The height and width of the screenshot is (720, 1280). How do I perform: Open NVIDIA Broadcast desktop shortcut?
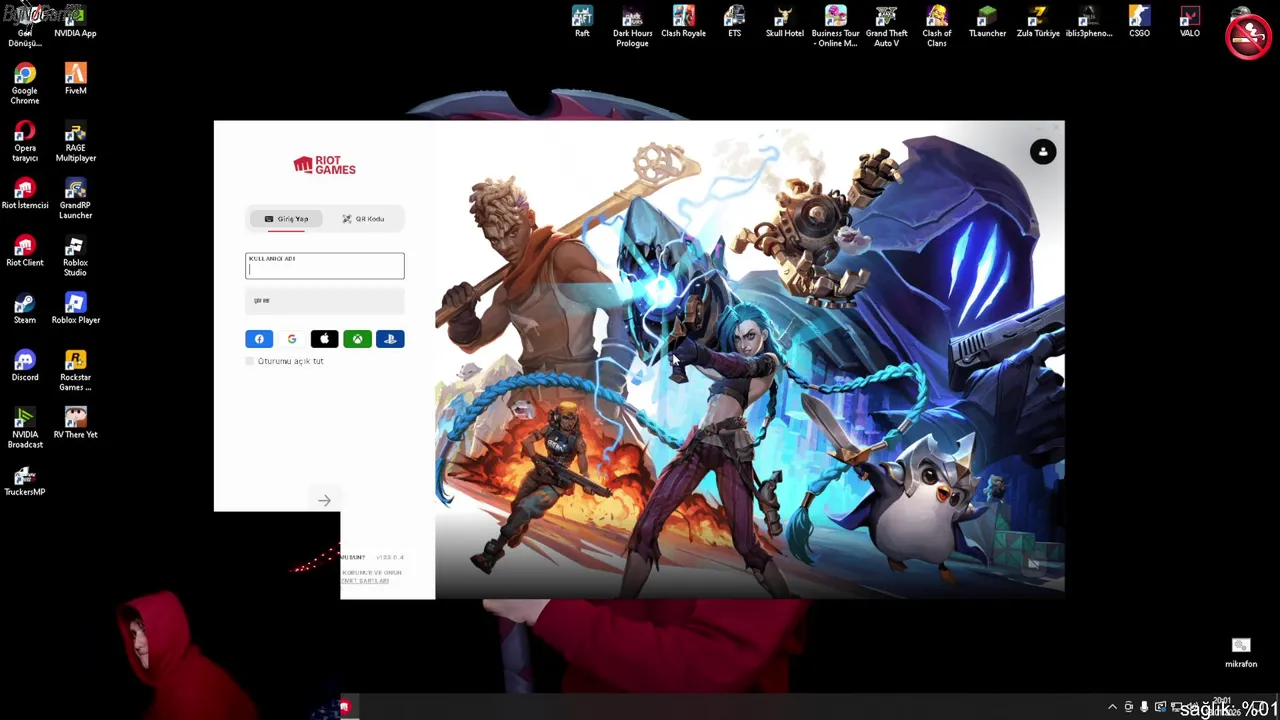[x=25, y=428]
